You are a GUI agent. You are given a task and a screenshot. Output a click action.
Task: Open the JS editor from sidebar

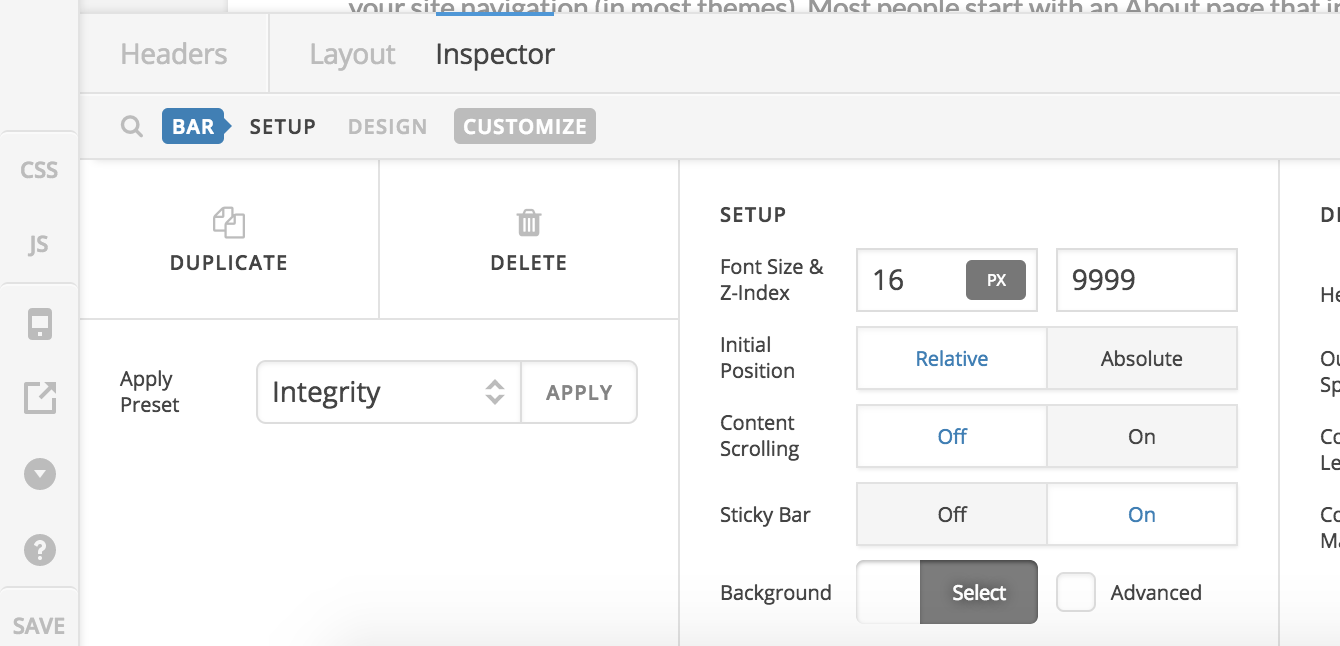click(39, 245)
